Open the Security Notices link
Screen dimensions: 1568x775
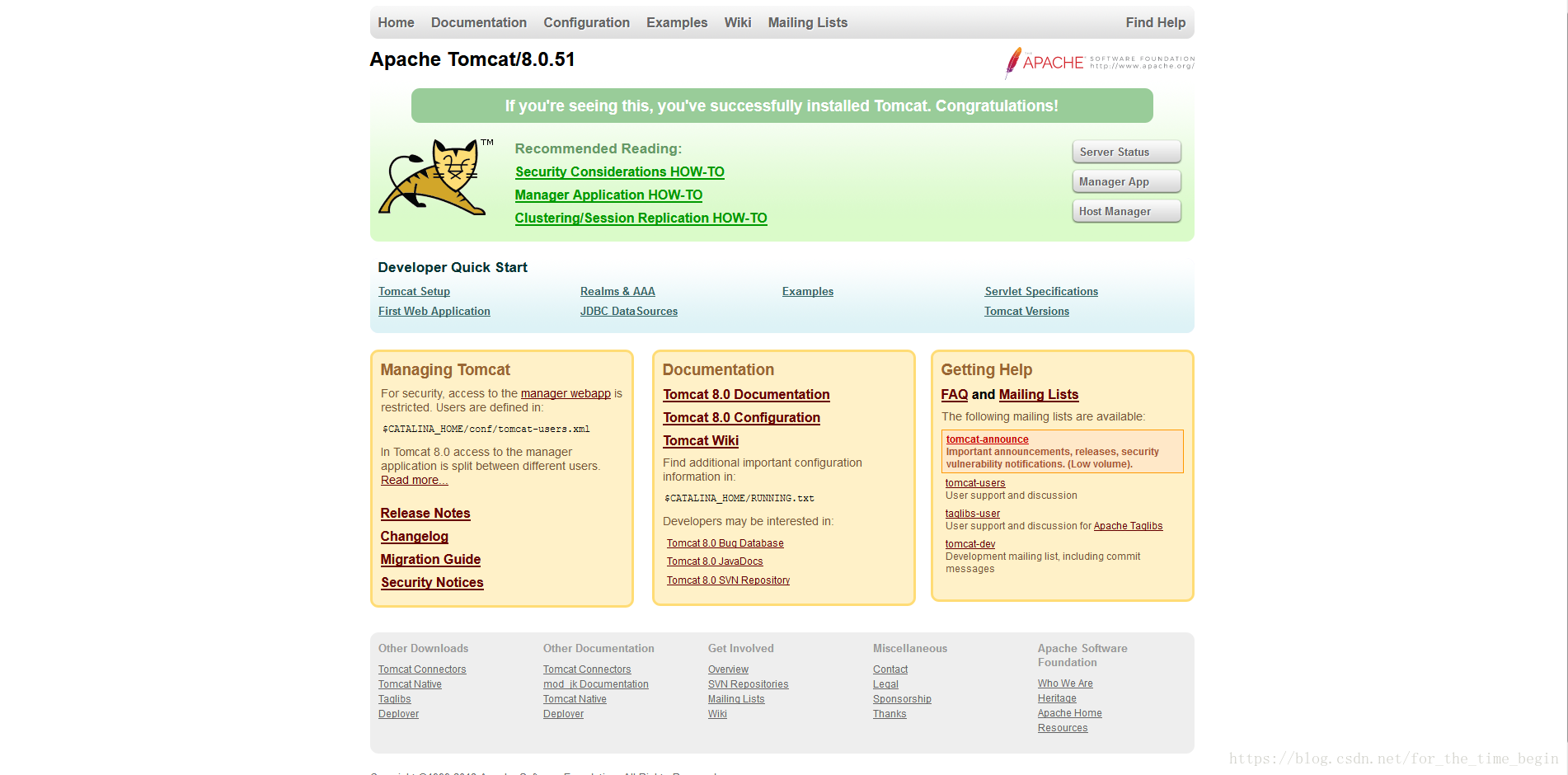point(432,582)
